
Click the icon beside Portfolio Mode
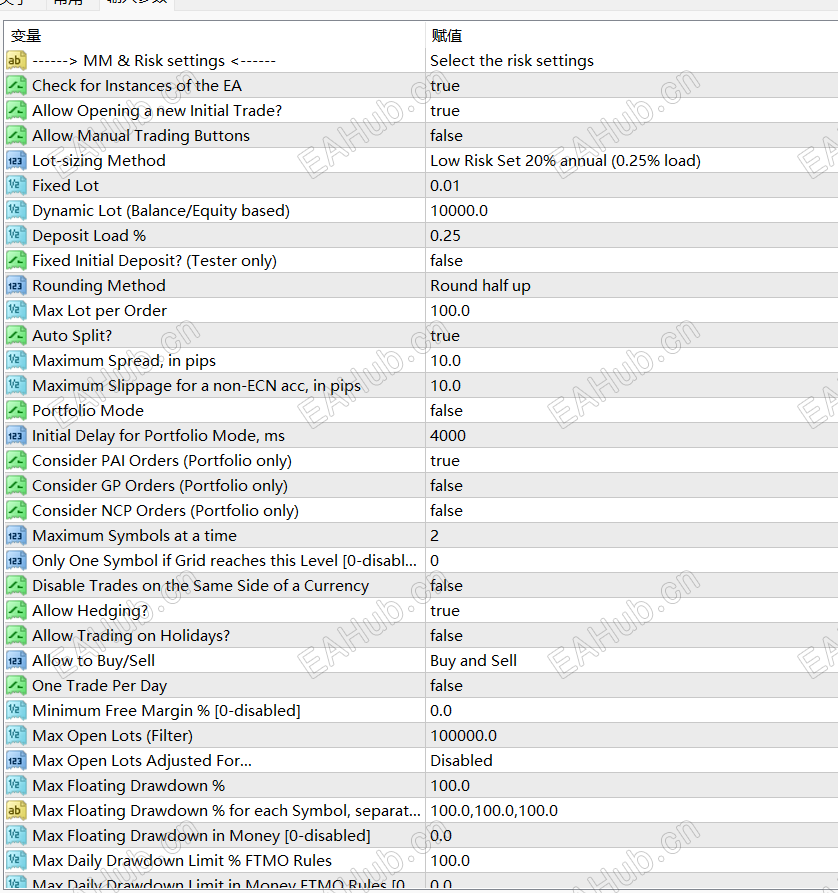(16, 411)
